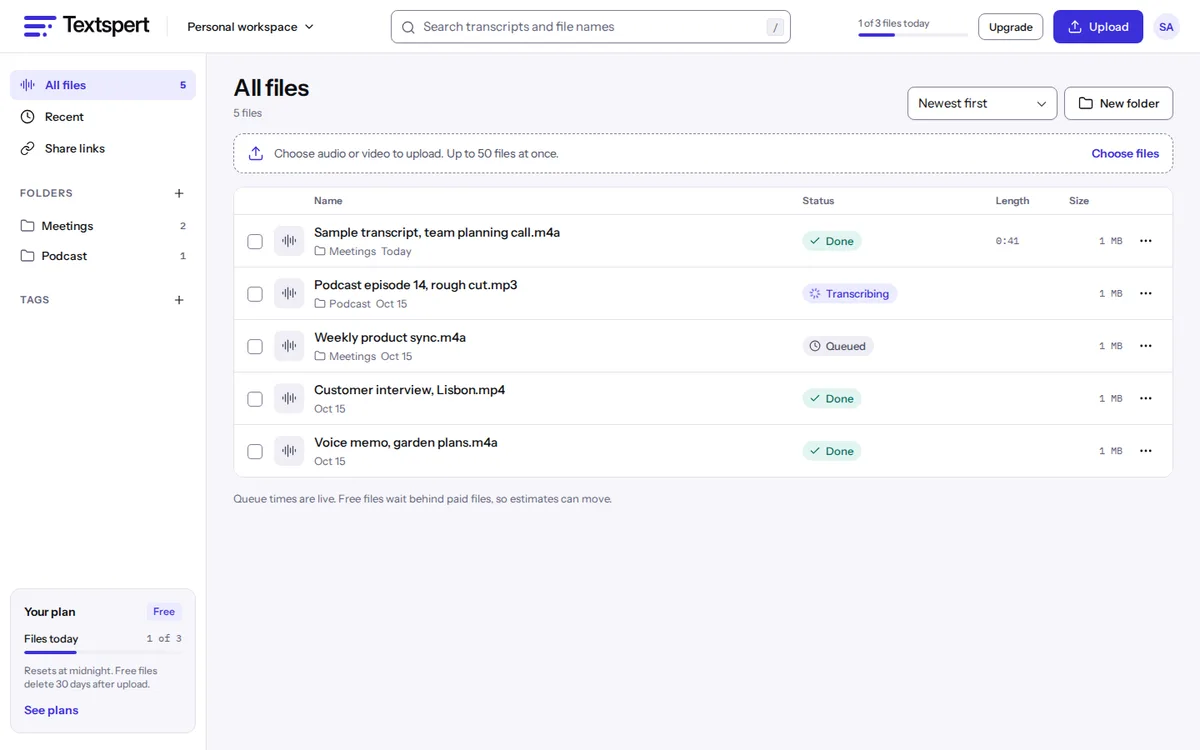The width and height of the screenshot is (1200, 750).
Task: Click the Transcribing status badge
Action: [x=850, y=294]
